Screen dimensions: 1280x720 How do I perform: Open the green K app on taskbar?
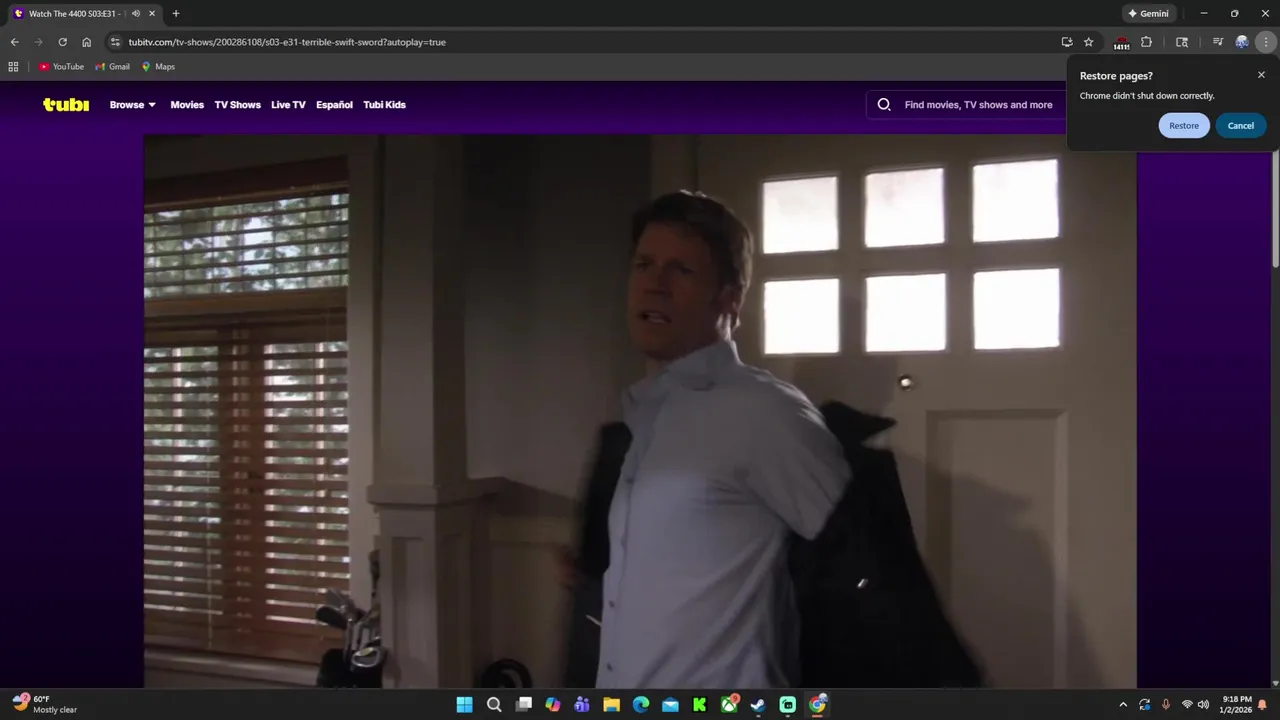point(700,705)
